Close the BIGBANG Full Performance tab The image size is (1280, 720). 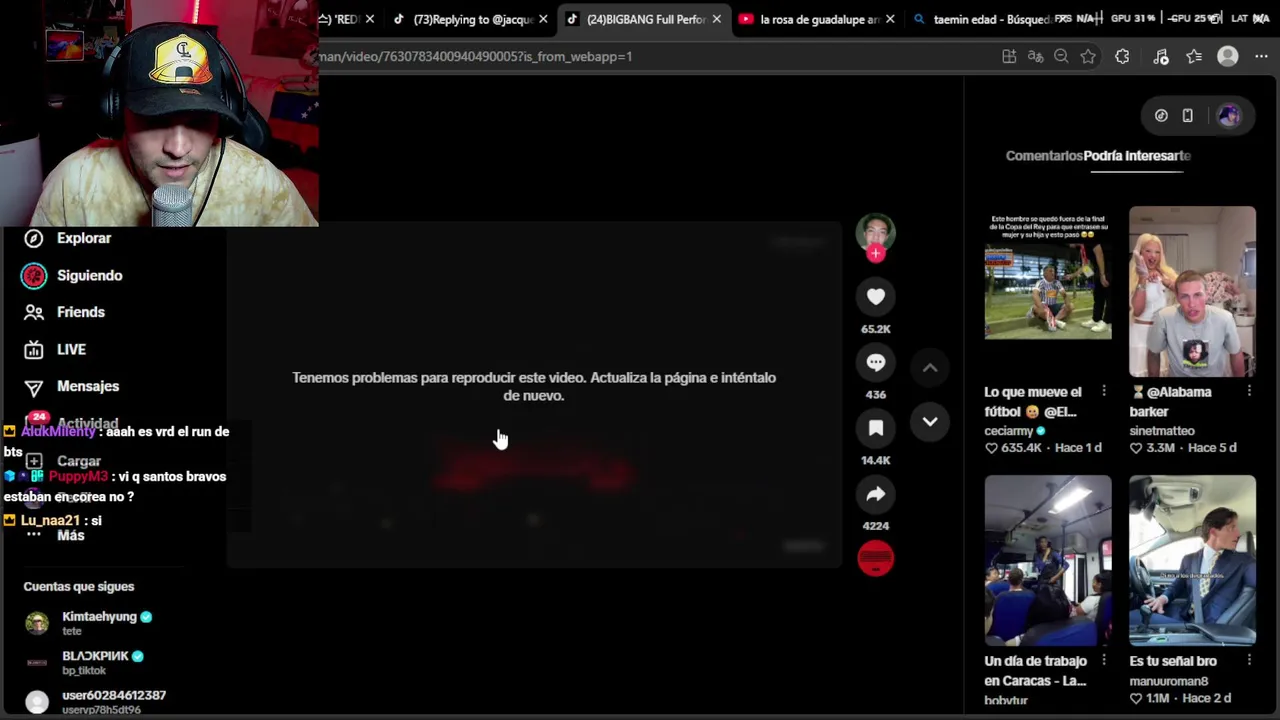[716, 19]
